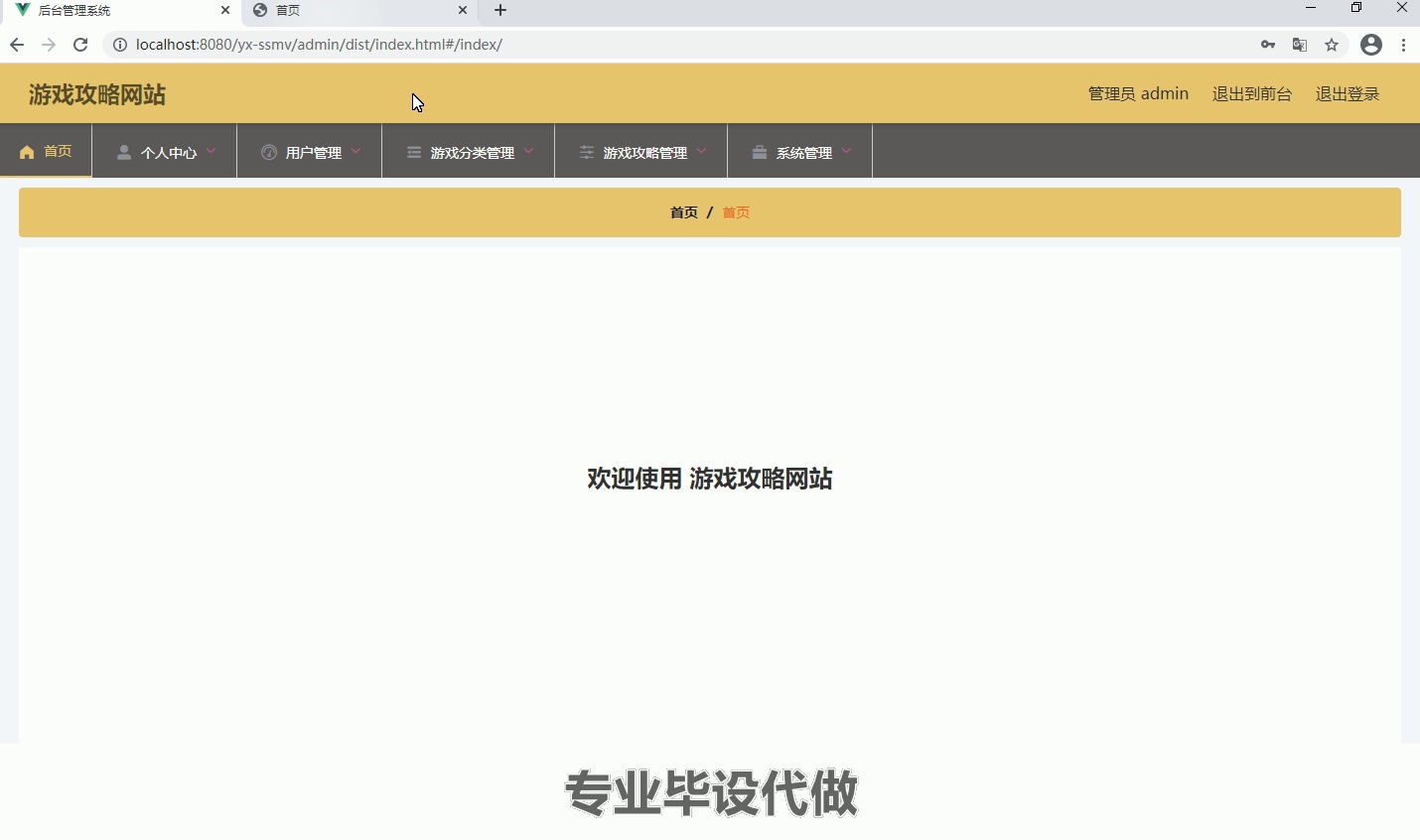Open the browser translate icon
Image resolution: width=1420 pixels, height=840 pixels.
[x=1300, y=45]
